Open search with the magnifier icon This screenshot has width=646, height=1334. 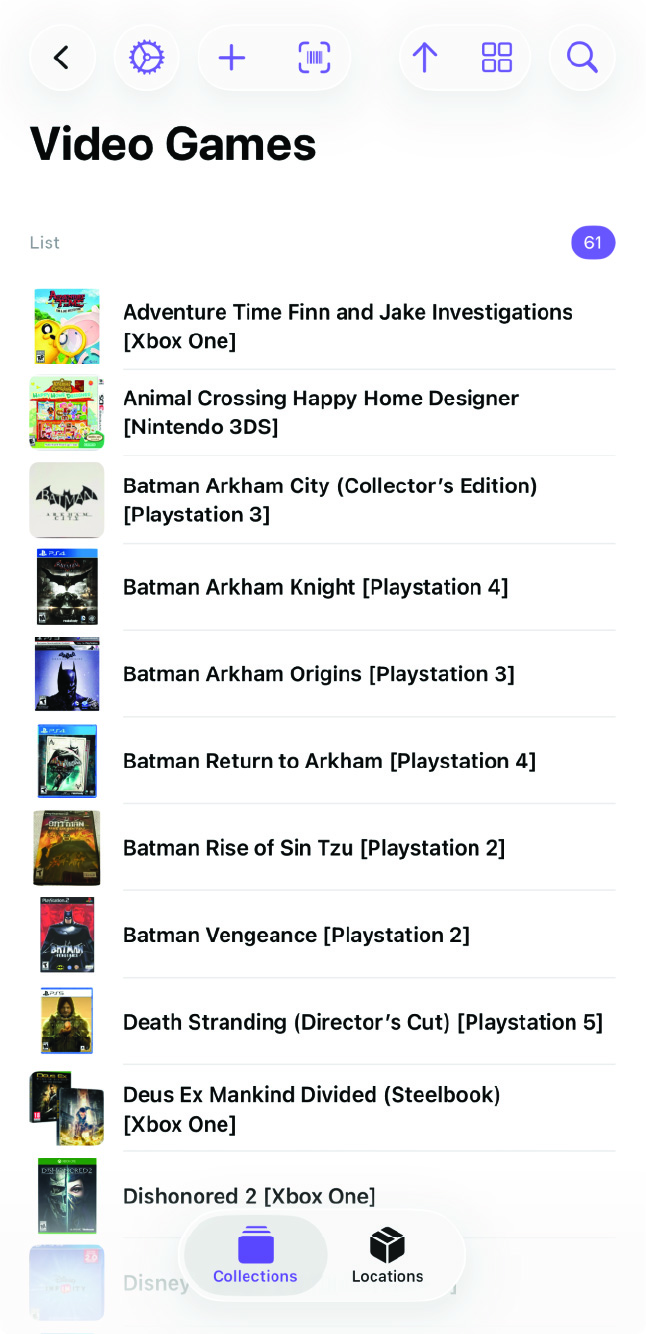(581, 57)
